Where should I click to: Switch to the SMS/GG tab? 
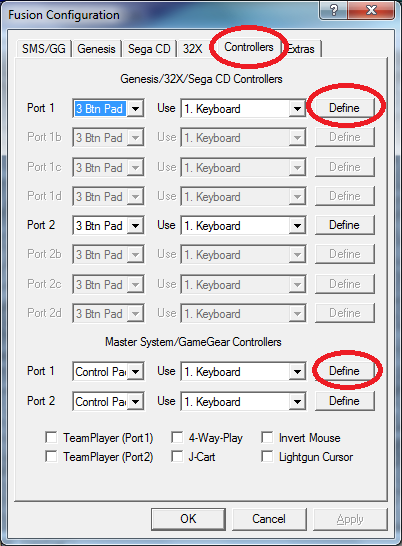pos(44,48)
